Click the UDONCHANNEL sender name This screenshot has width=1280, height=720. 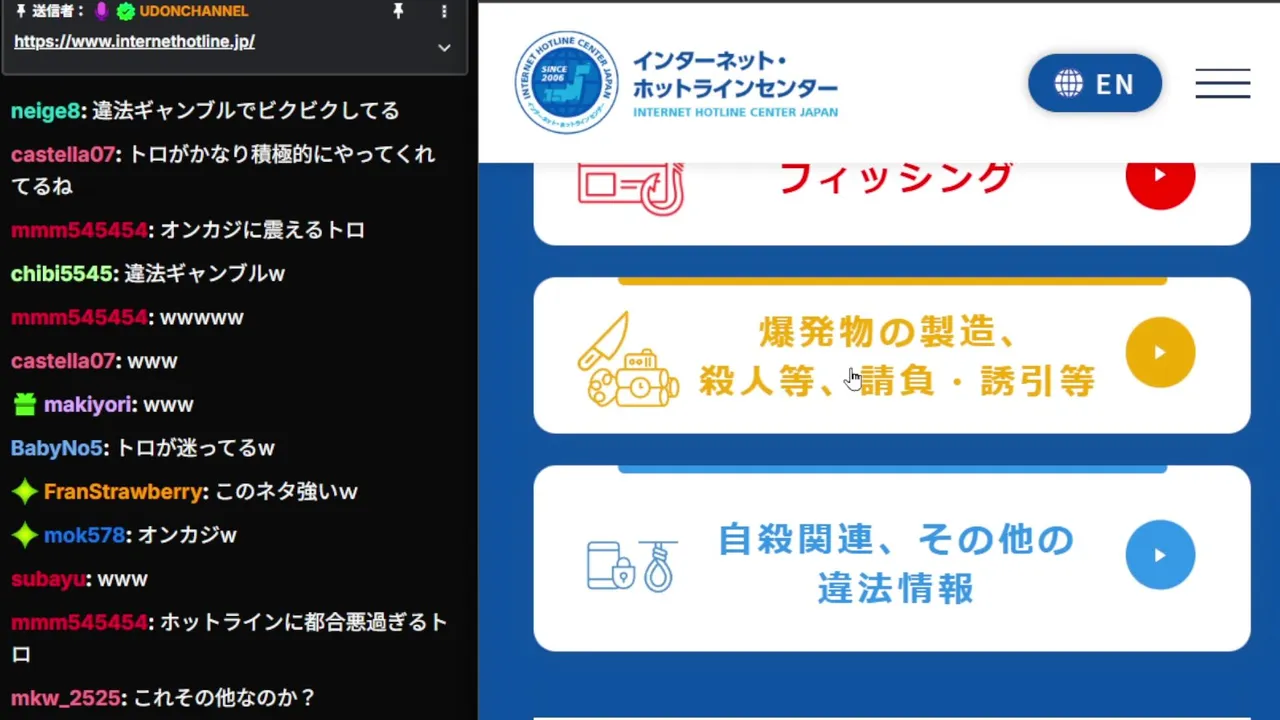click(194, 12)
